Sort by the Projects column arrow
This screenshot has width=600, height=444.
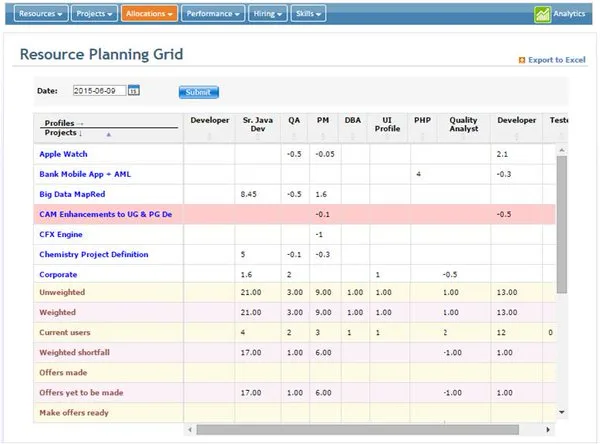coord(109,134)
